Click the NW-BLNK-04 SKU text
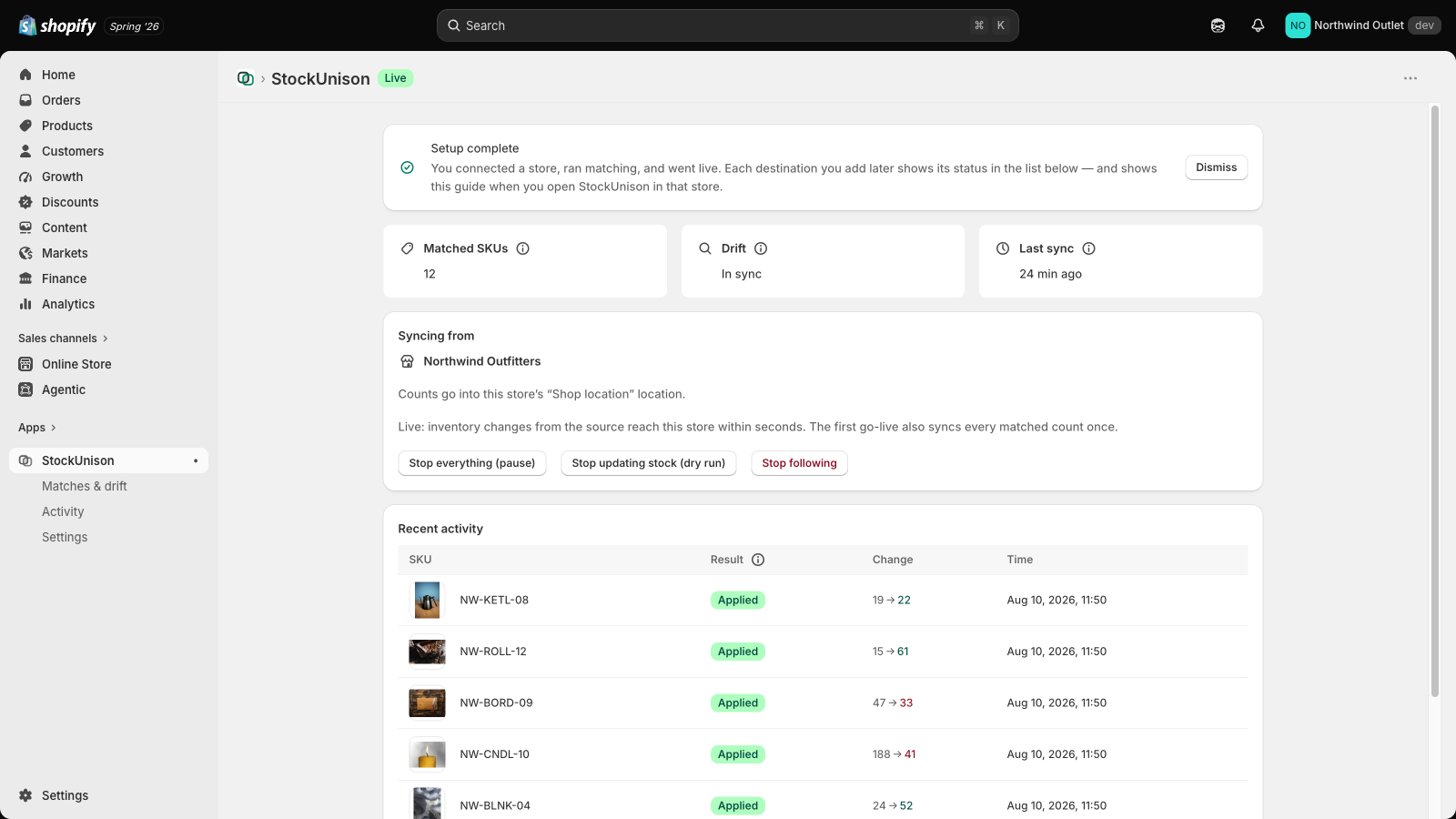The height and width of the screenshot is (819, 1456). (x=495, y=806)
